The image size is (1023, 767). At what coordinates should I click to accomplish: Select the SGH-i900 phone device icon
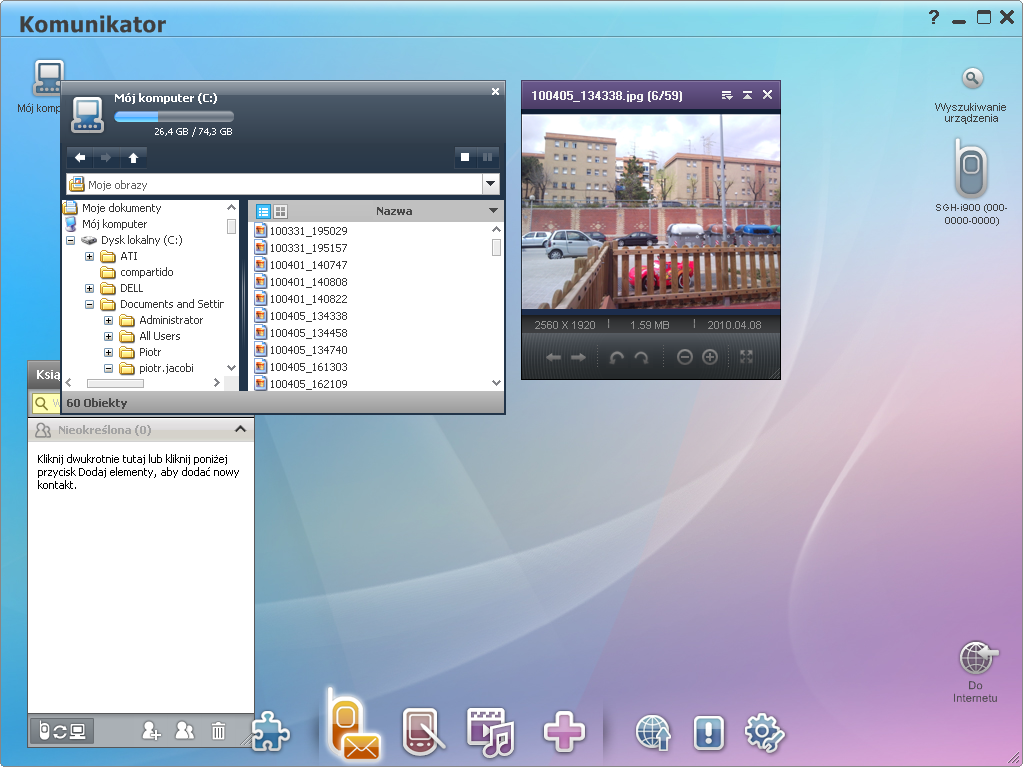970,169
